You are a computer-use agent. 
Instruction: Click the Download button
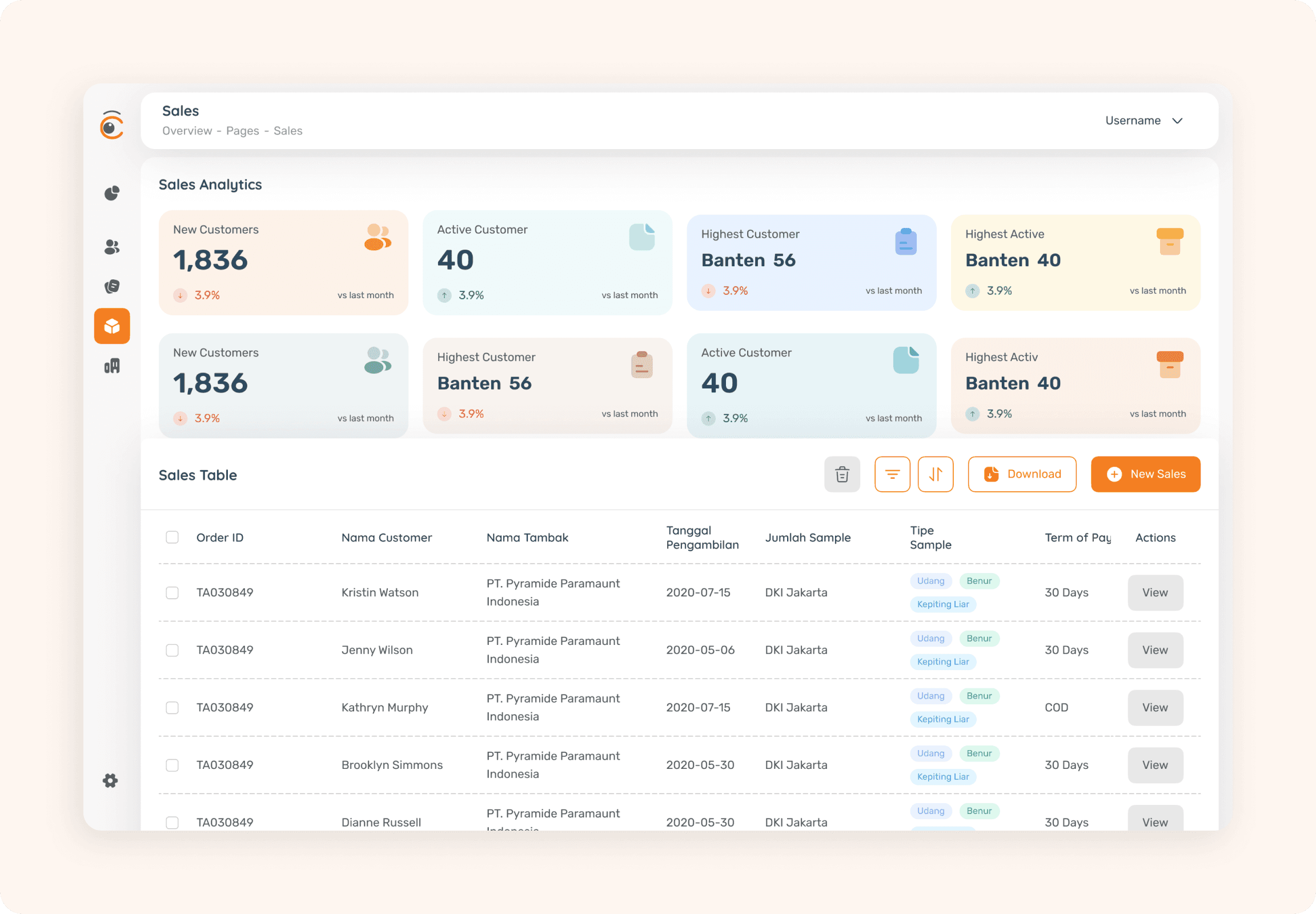pos(1022,474)
